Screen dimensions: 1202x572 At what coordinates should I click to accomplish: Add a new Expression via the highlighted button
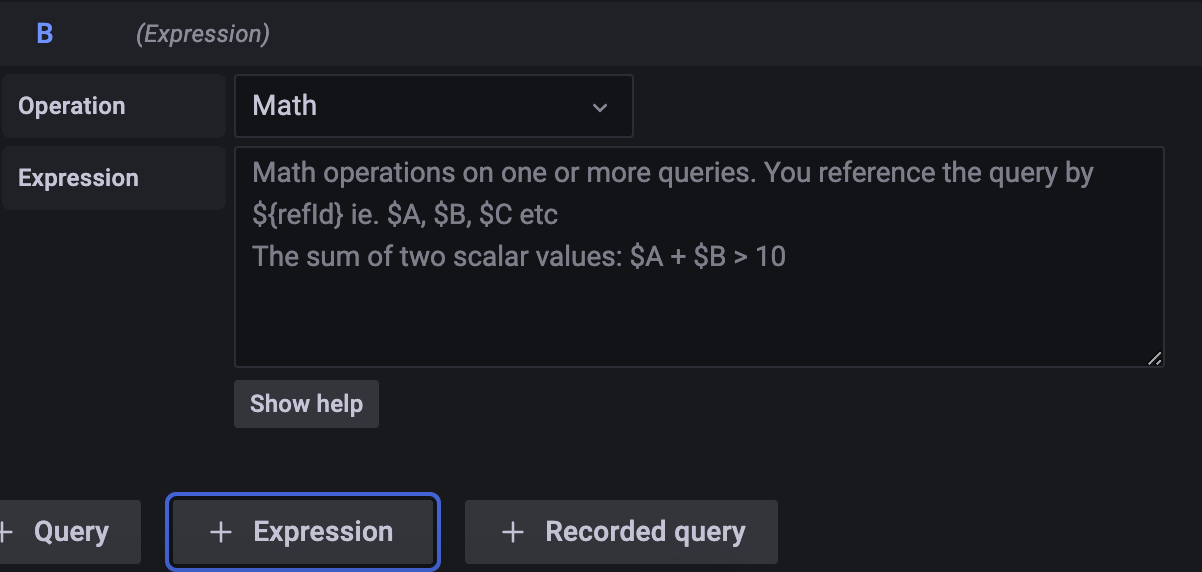[x=323, y=532]
